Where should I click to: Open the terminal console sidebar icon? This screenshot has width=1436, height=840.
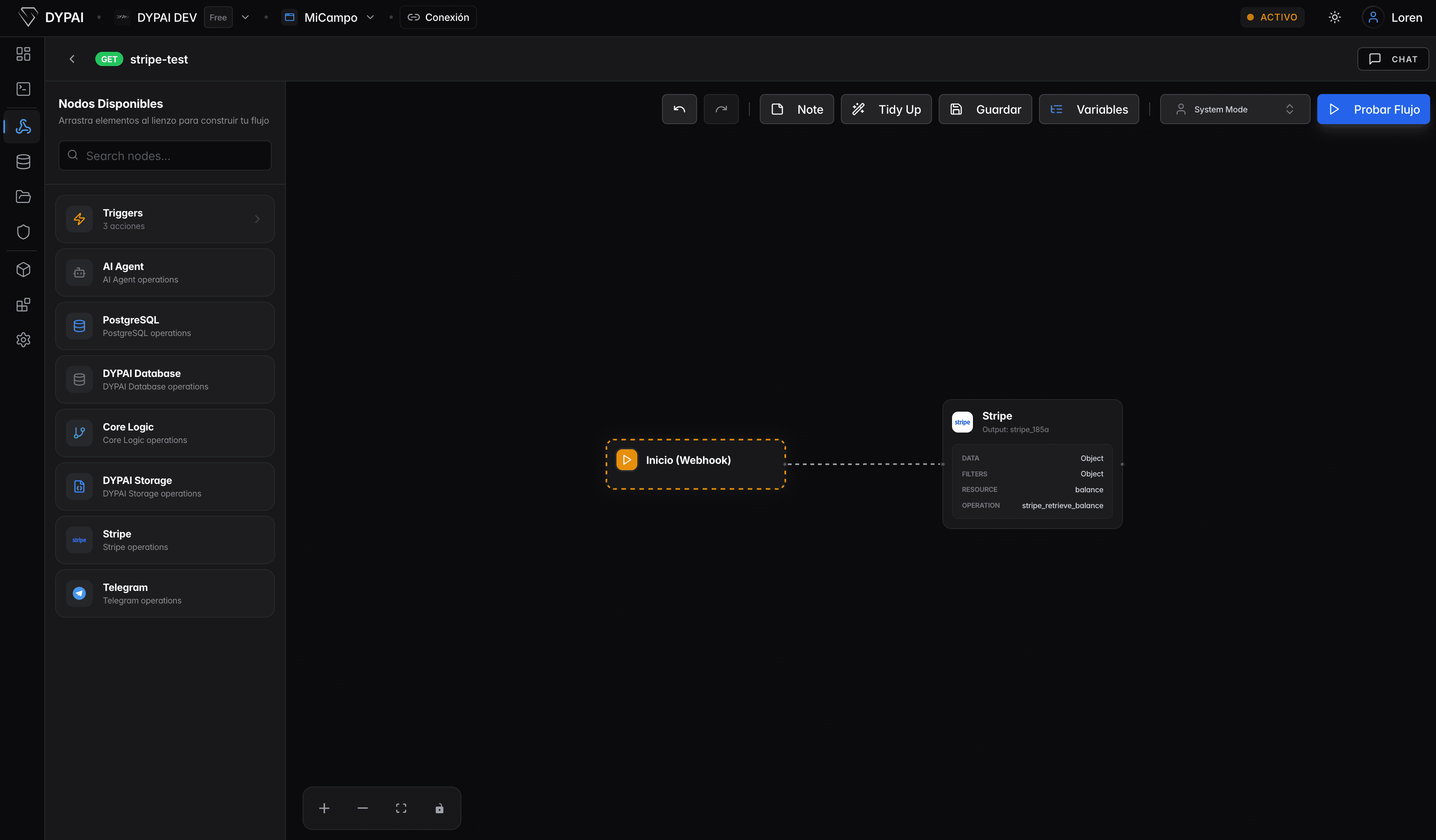pyautogui.click(x=23, y=89)
